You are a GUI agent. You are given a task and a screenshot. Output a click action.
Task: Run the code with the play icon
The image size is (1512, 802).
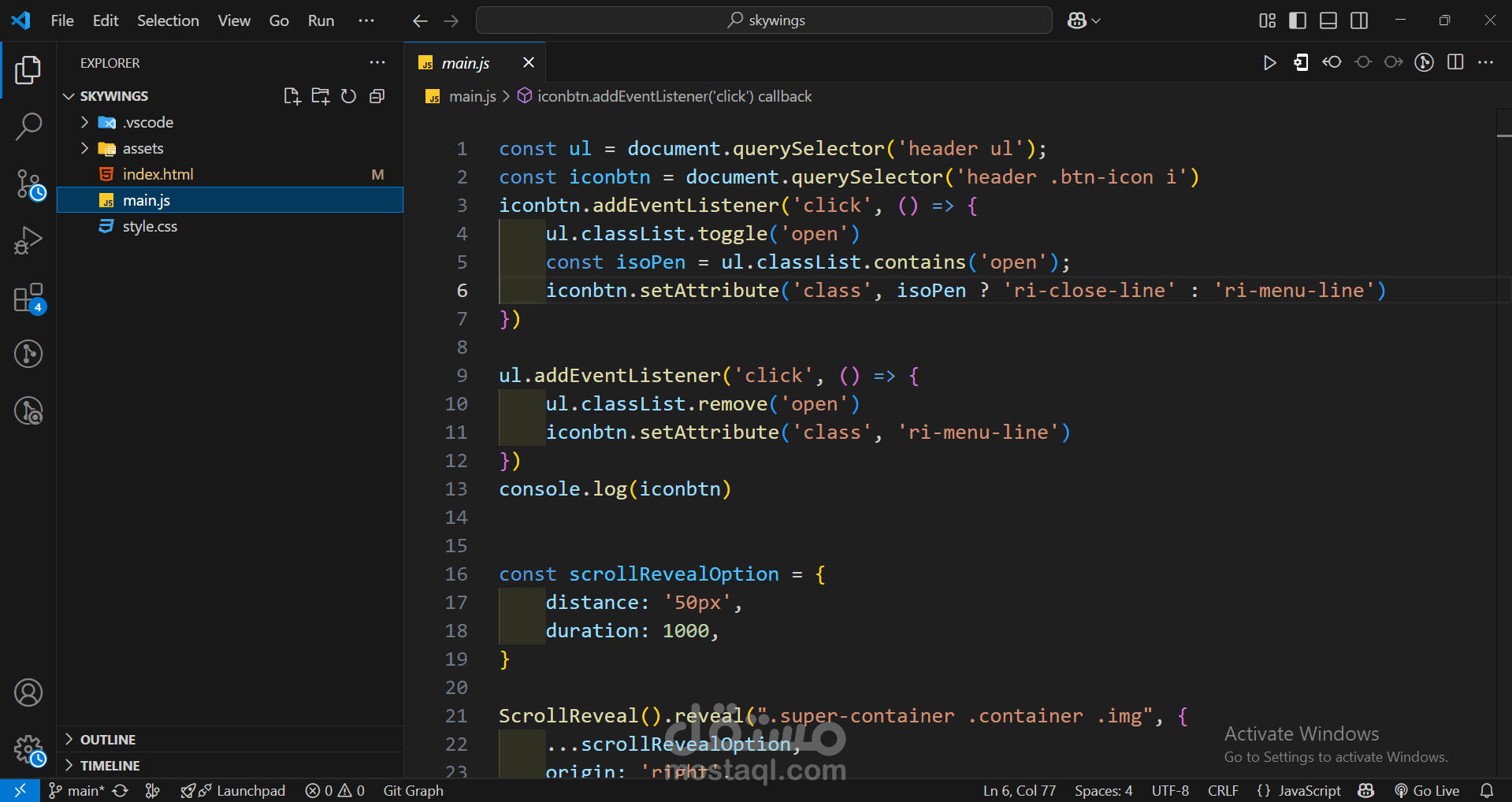(1269, 63)
